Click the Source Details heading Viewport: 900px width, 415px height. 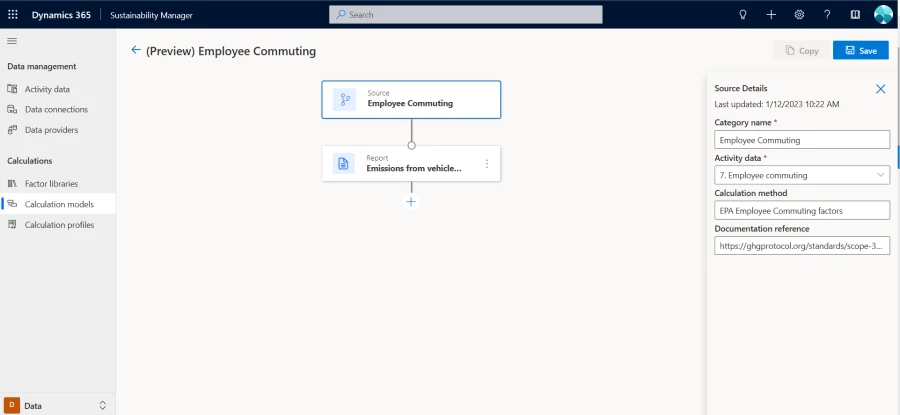pyautogui.click(x=740, y=88)
